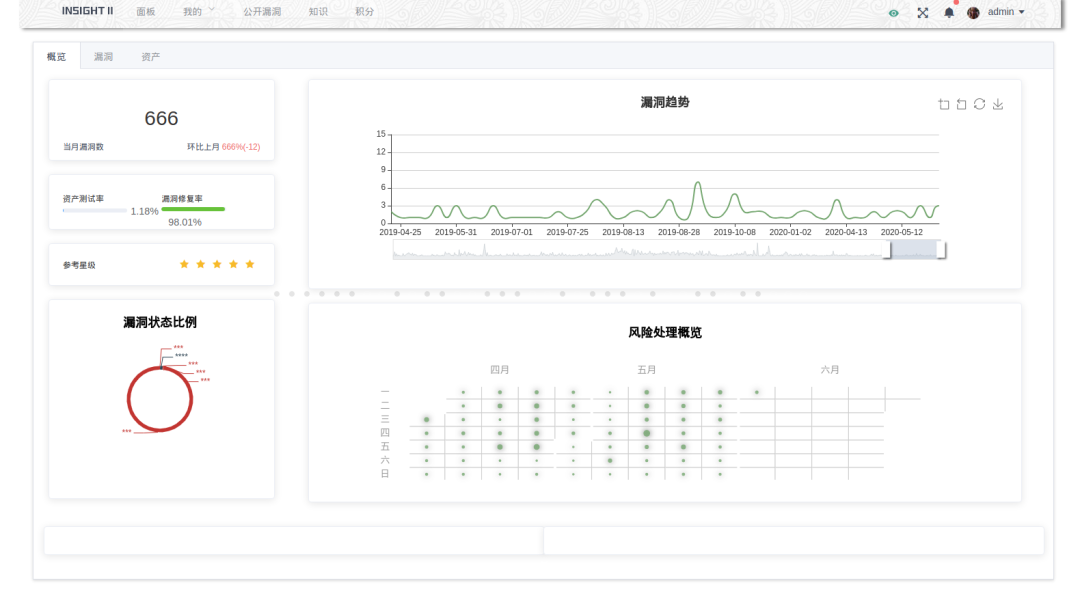Click the first star in 参考星级
The image size is (1080, 598).
(184, 264)
